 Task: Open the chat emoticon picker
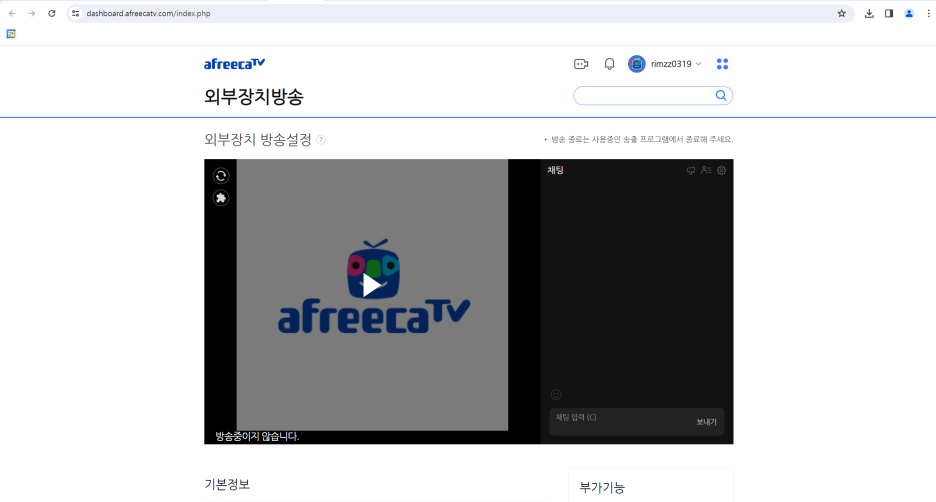coord(556,395)
